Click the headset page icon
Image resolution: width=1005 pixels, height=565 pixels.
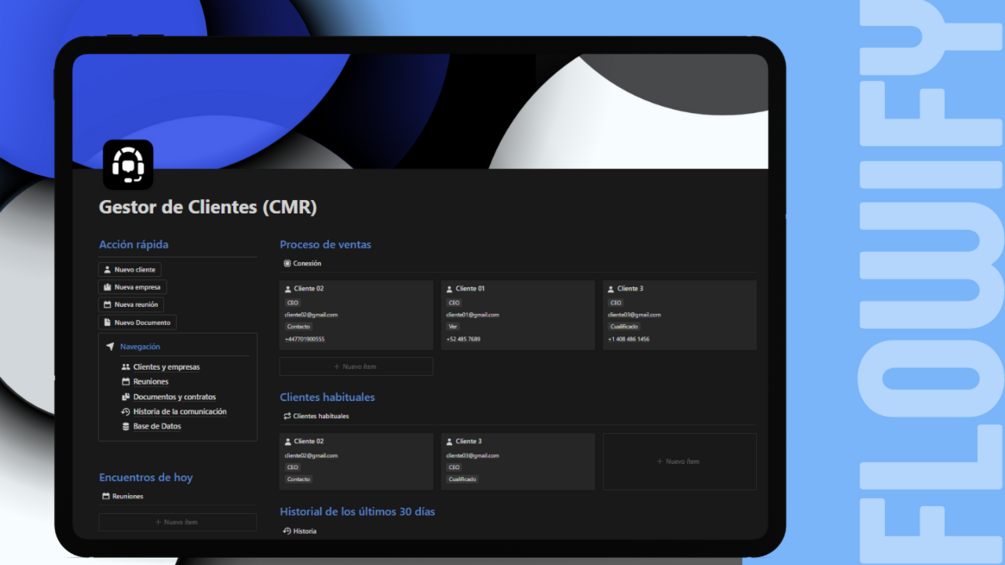pyautogui.click(x=128, y=165)
